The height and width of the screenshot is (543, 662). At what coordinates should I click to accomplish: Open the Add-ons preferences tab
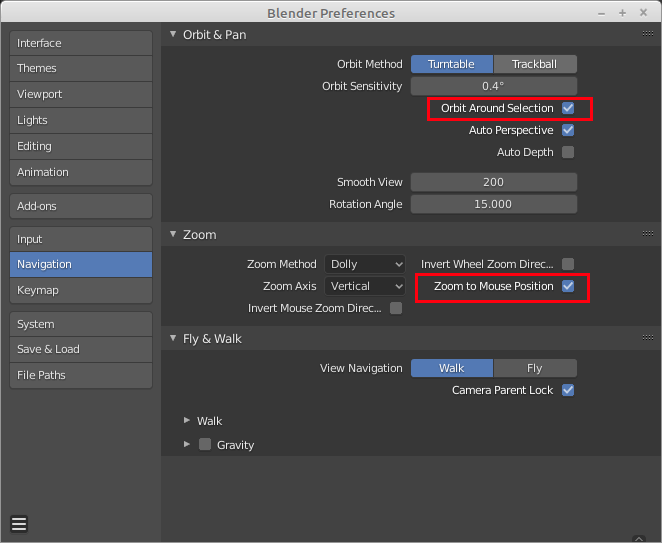point(80,206)
